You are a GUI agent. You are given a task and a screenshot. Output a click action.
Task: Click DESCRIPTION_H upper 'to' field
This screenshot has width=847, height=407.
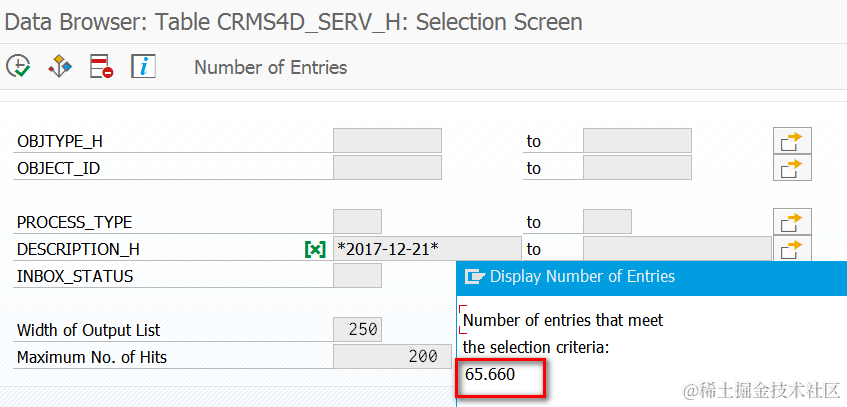pyautogui.click(x=677, y=249)
